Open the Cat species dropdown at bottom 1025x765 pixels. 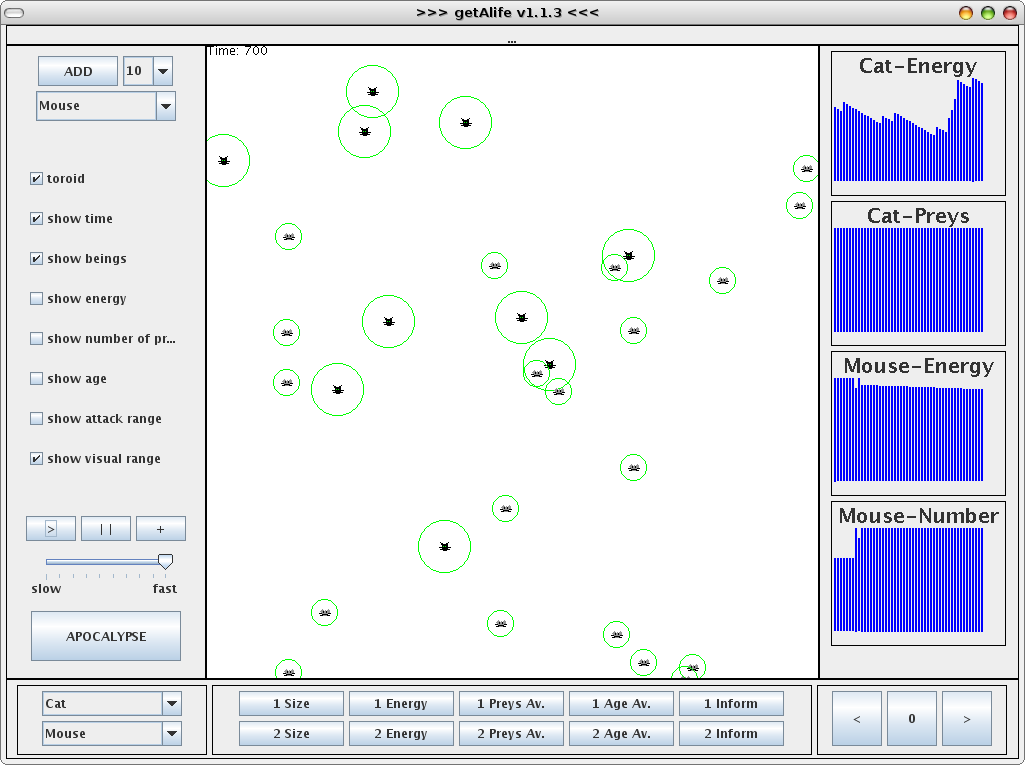tap(172, 704)
